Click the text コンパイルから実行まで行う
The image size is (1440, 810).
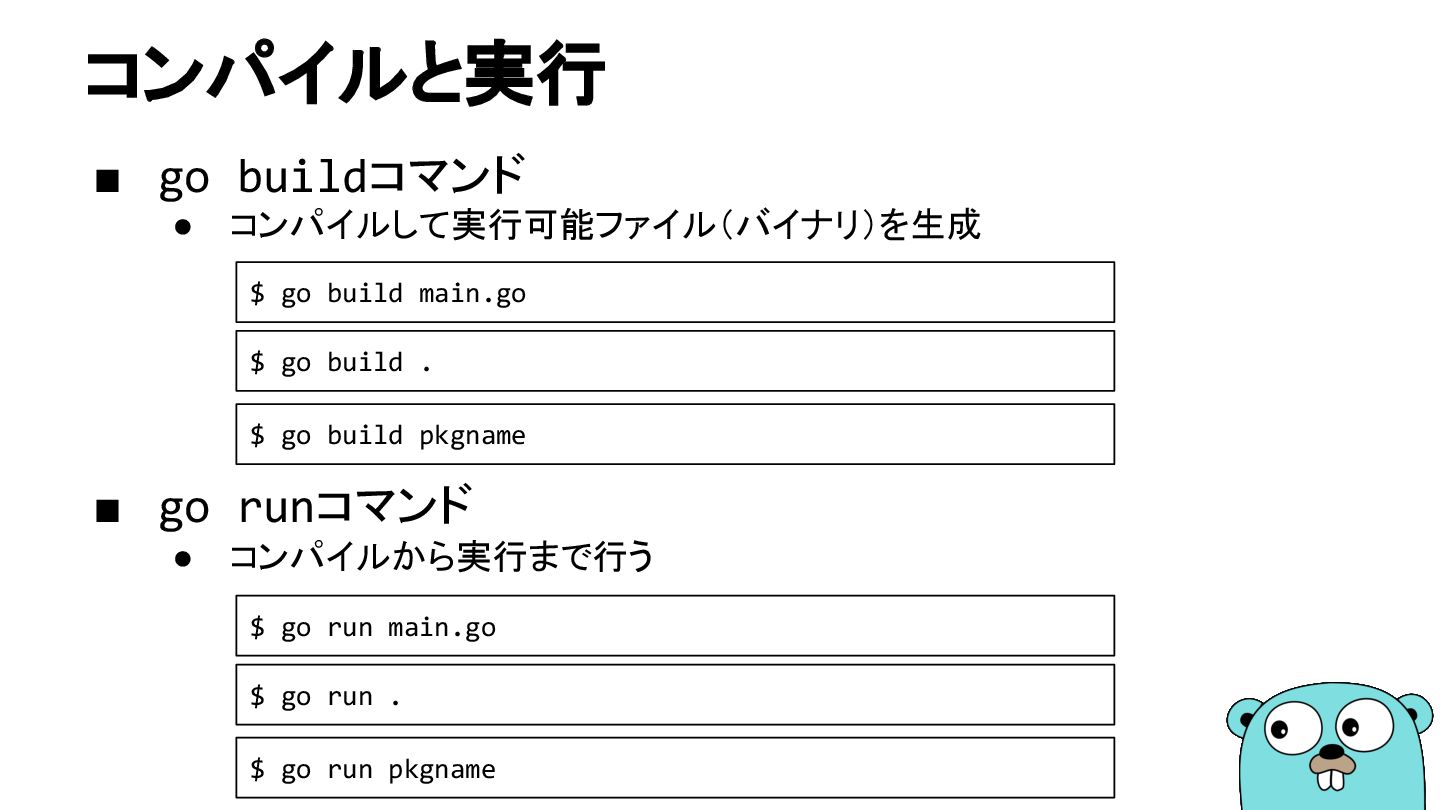click(442, 557)
